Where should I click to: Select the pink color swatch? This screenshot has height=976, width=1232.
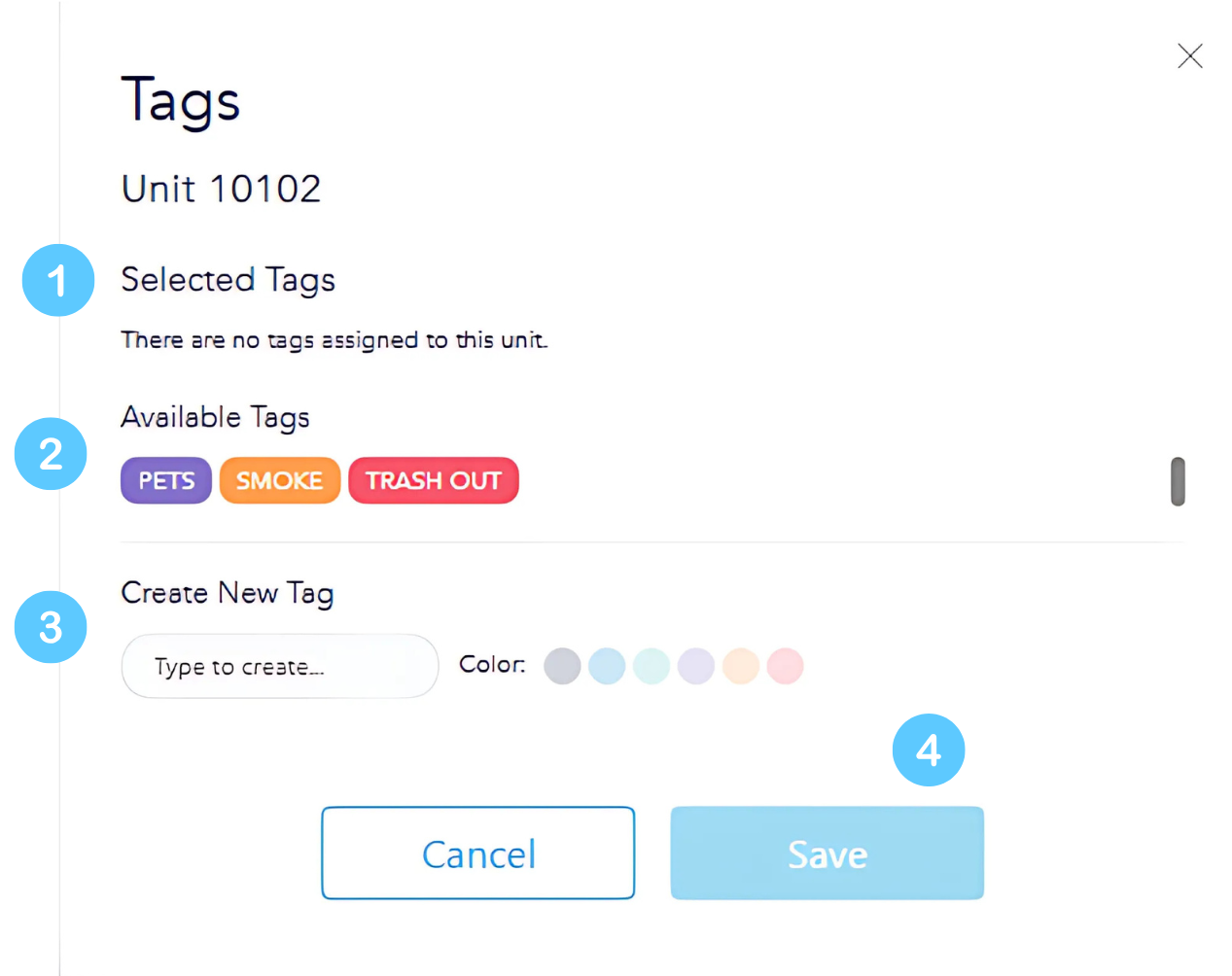(786, 667)
